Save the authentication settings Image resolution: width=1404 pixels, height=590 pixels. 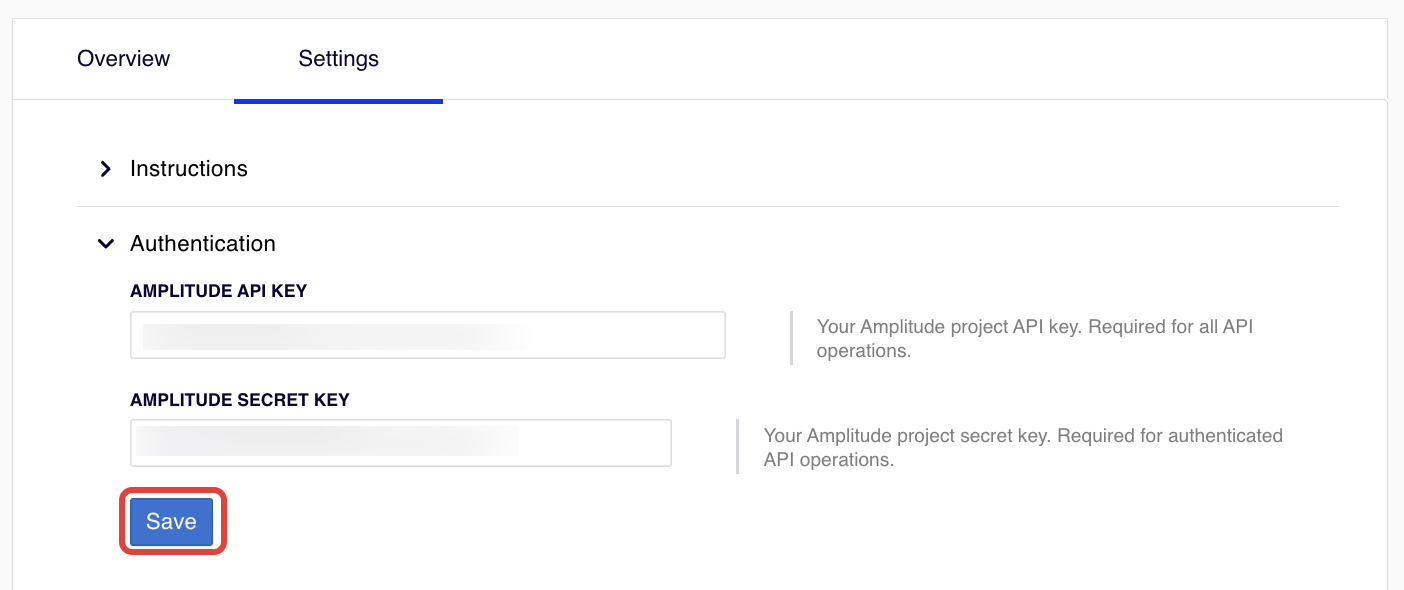coord(171,521)
